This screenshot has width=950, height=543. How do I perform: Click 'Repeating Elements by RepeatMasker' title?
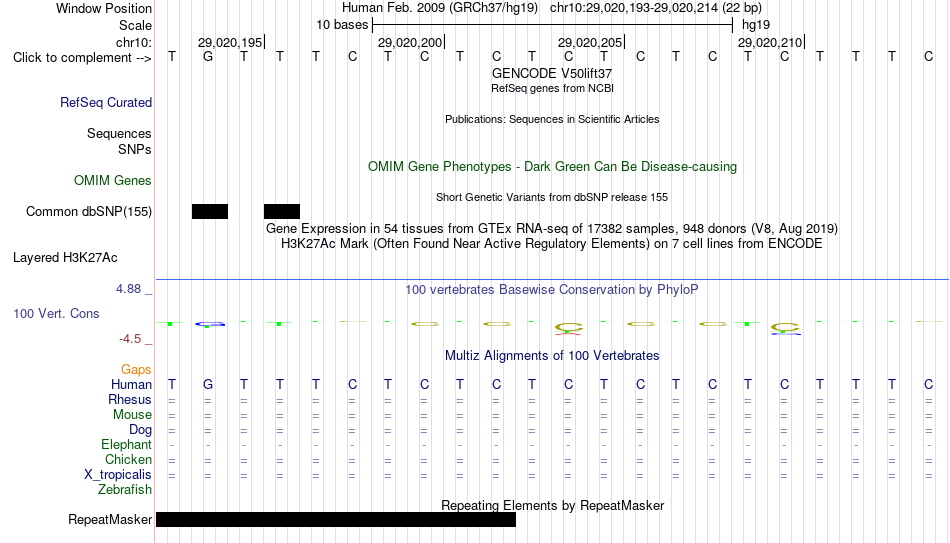coord(552,505)
